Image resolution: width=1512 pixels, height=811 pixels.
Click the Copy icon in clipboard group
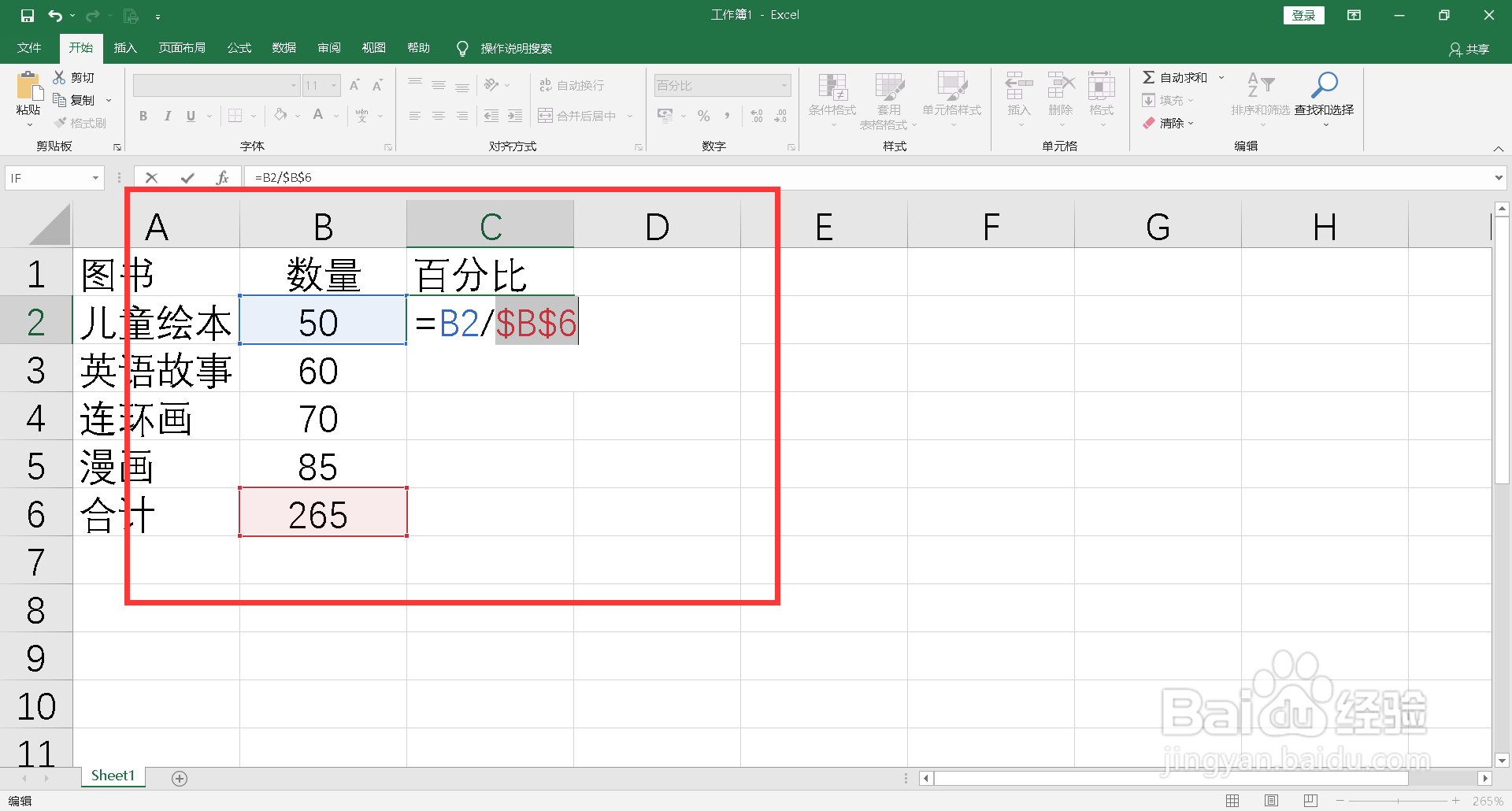pos(59,100)
